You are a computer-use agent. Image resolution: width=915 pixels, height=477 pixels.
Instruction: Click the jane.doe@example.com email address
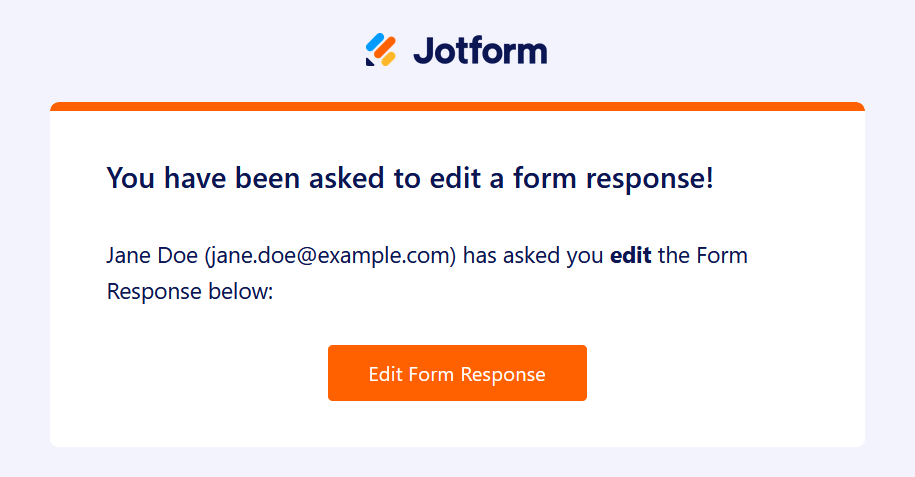pos(330,255)
